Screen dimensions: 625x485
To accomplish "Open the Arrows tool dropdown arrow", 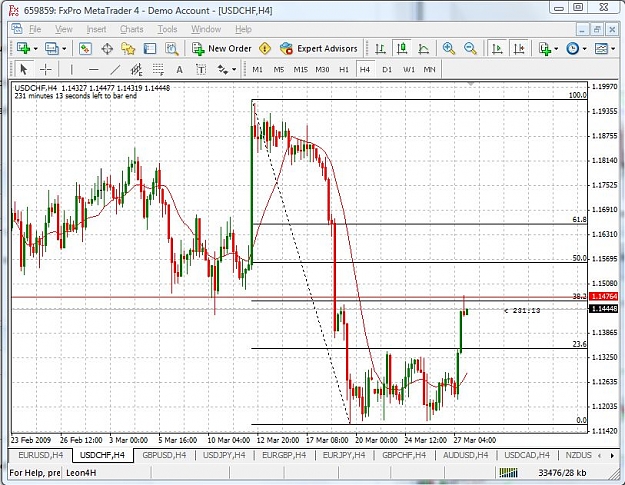I will [234, 70].
